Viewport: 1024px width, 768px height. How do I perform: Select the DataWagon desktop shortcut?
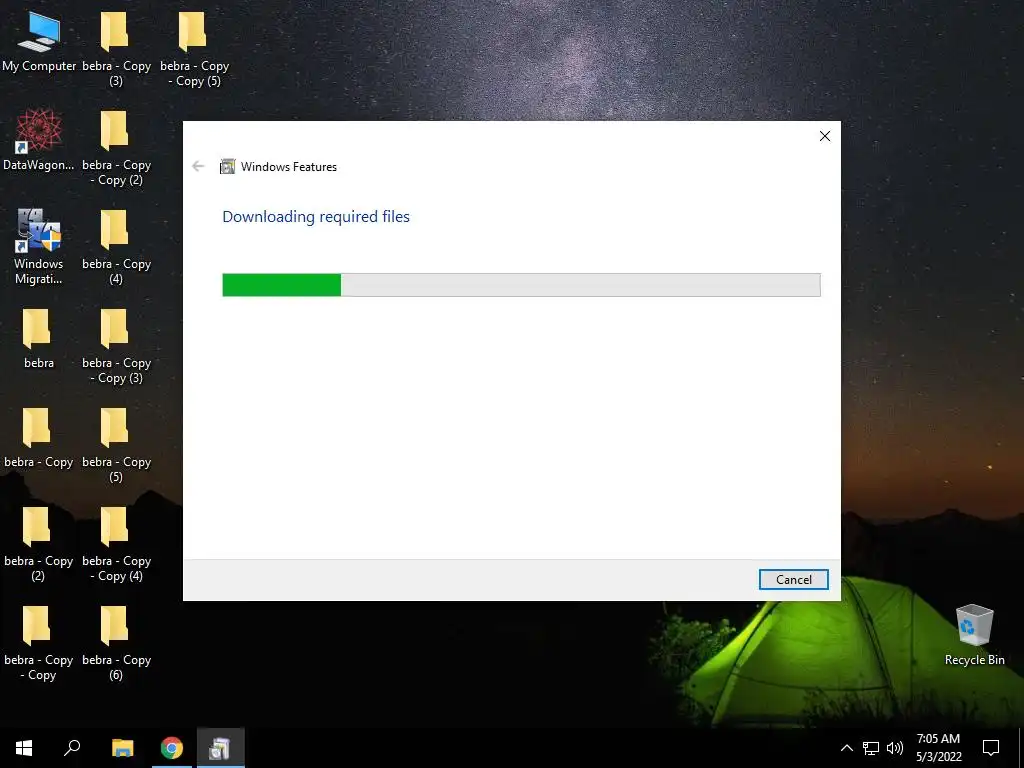click(x=39, y=140)
